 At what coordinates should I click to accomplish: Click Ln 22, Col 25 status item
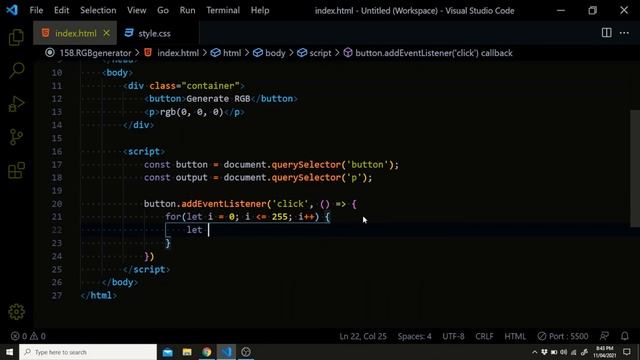[x=363, y=336]
